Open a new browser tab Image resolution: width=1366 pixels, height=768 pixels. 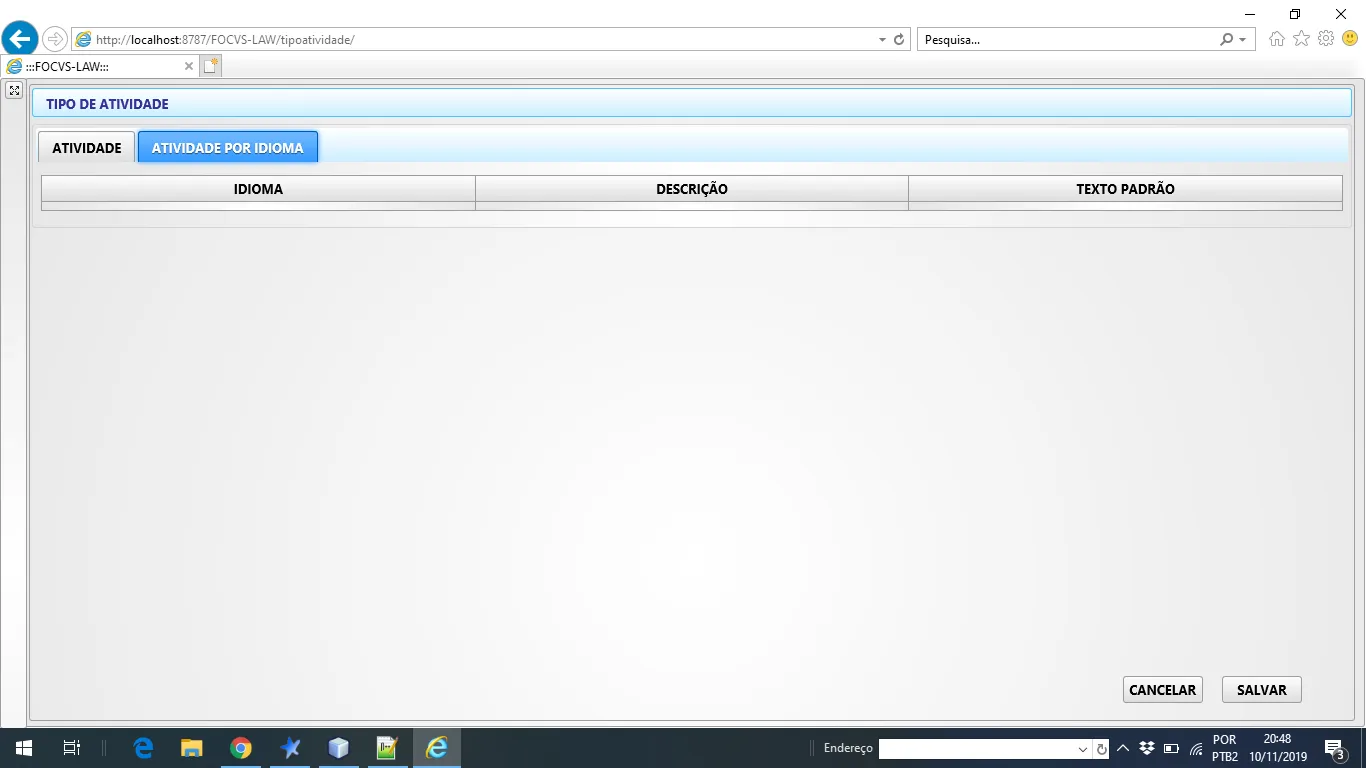point(211,66)
